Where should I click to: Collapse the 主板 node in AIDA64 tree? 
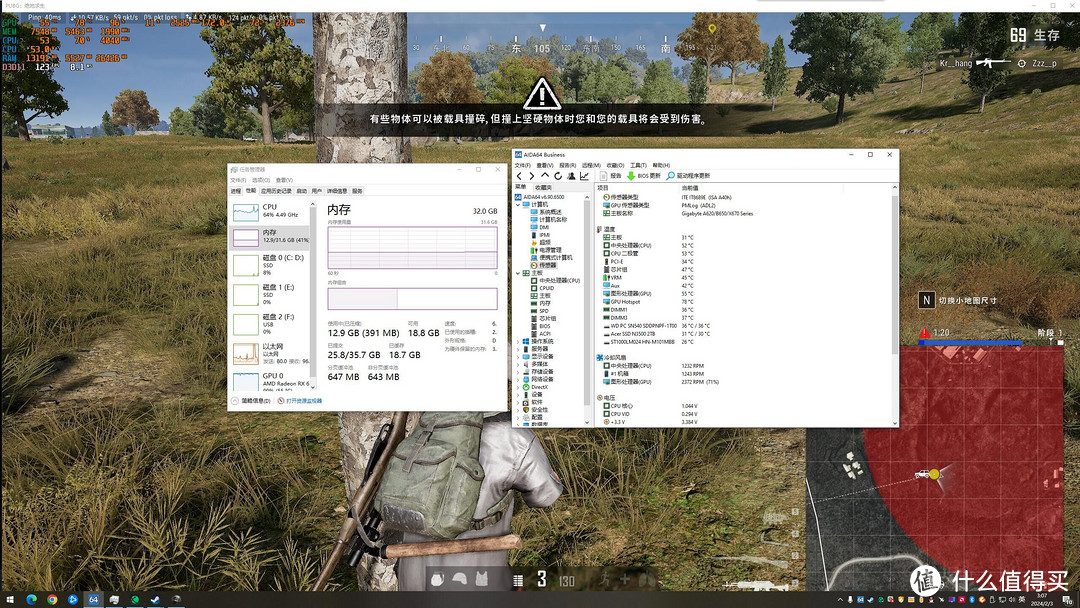click(518, 273)
